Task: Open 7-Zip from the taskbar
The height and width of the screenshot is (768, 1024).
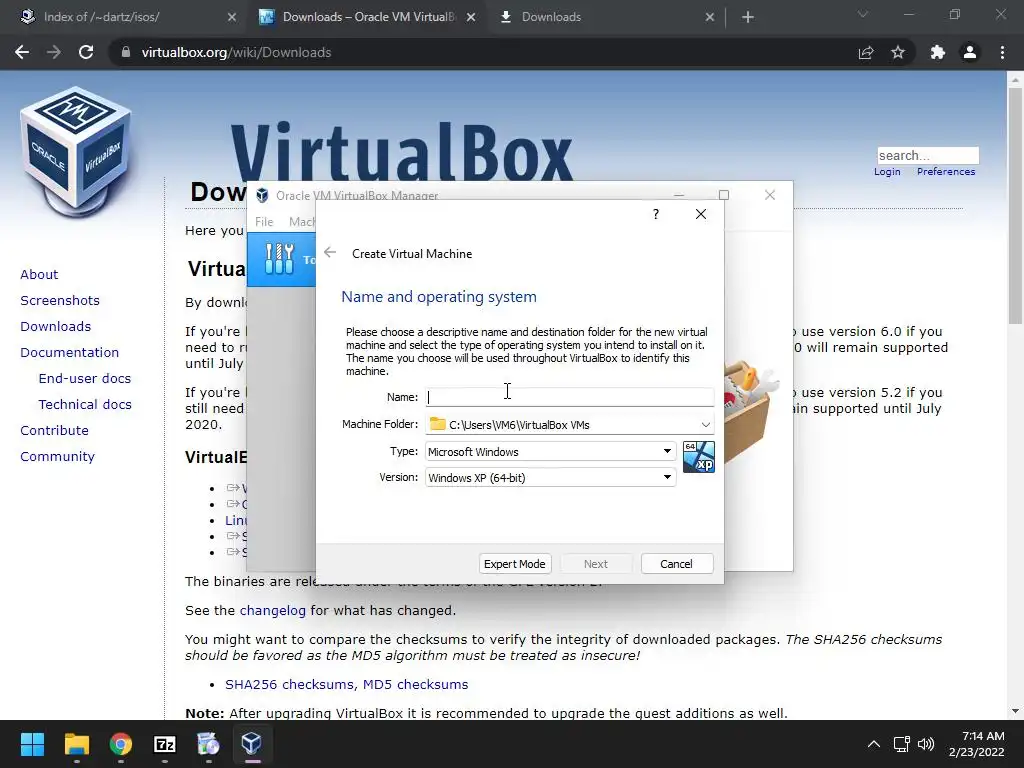Action: pos(165,744)
